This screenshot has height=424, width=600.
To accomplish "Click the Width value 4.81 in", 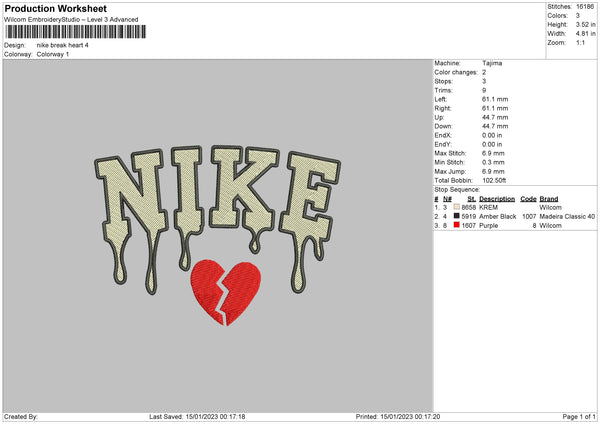I will tap(585, 34).
